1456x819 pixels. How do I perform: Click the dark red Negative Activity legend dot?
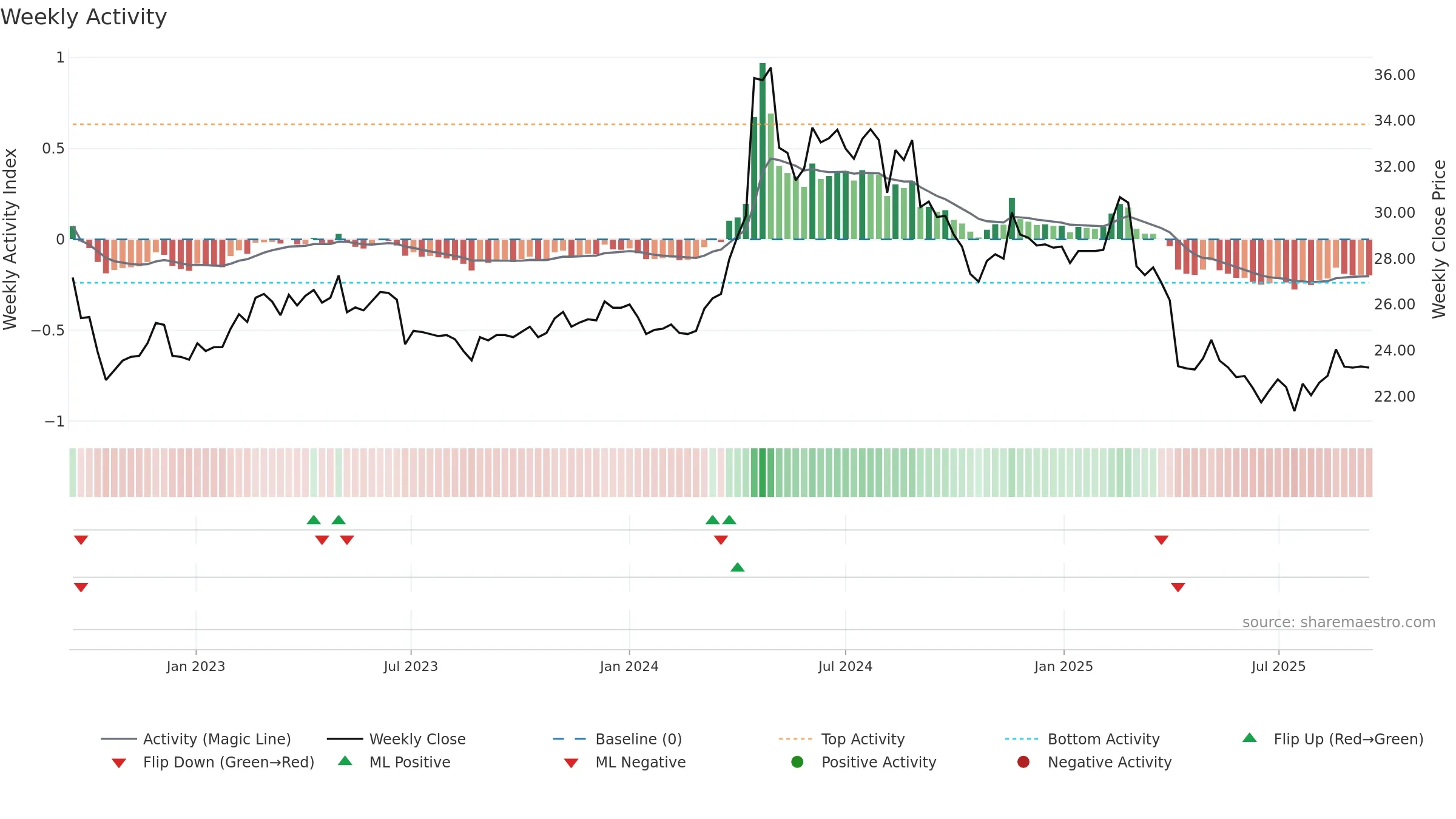pyautogui.click(x=1023, y=762)
